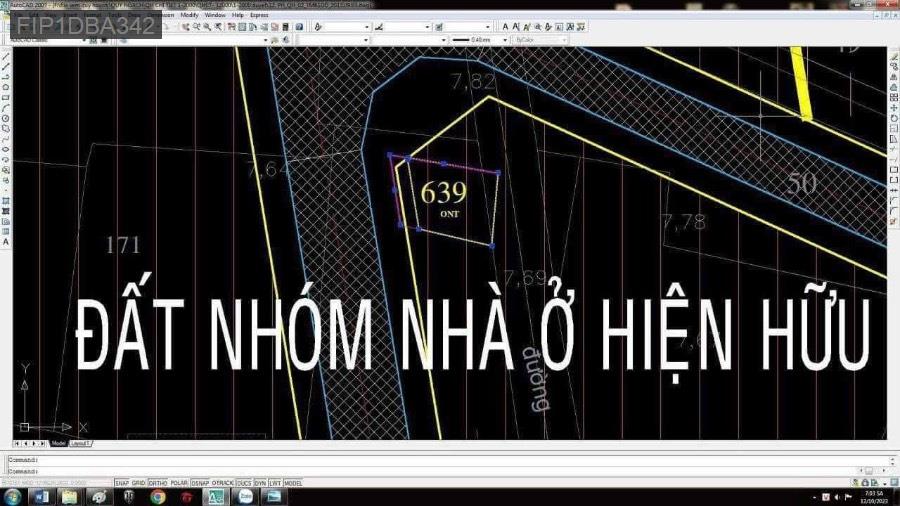
Task: Select the Line tool in Draw toolbar
Action: coord(6,56)
